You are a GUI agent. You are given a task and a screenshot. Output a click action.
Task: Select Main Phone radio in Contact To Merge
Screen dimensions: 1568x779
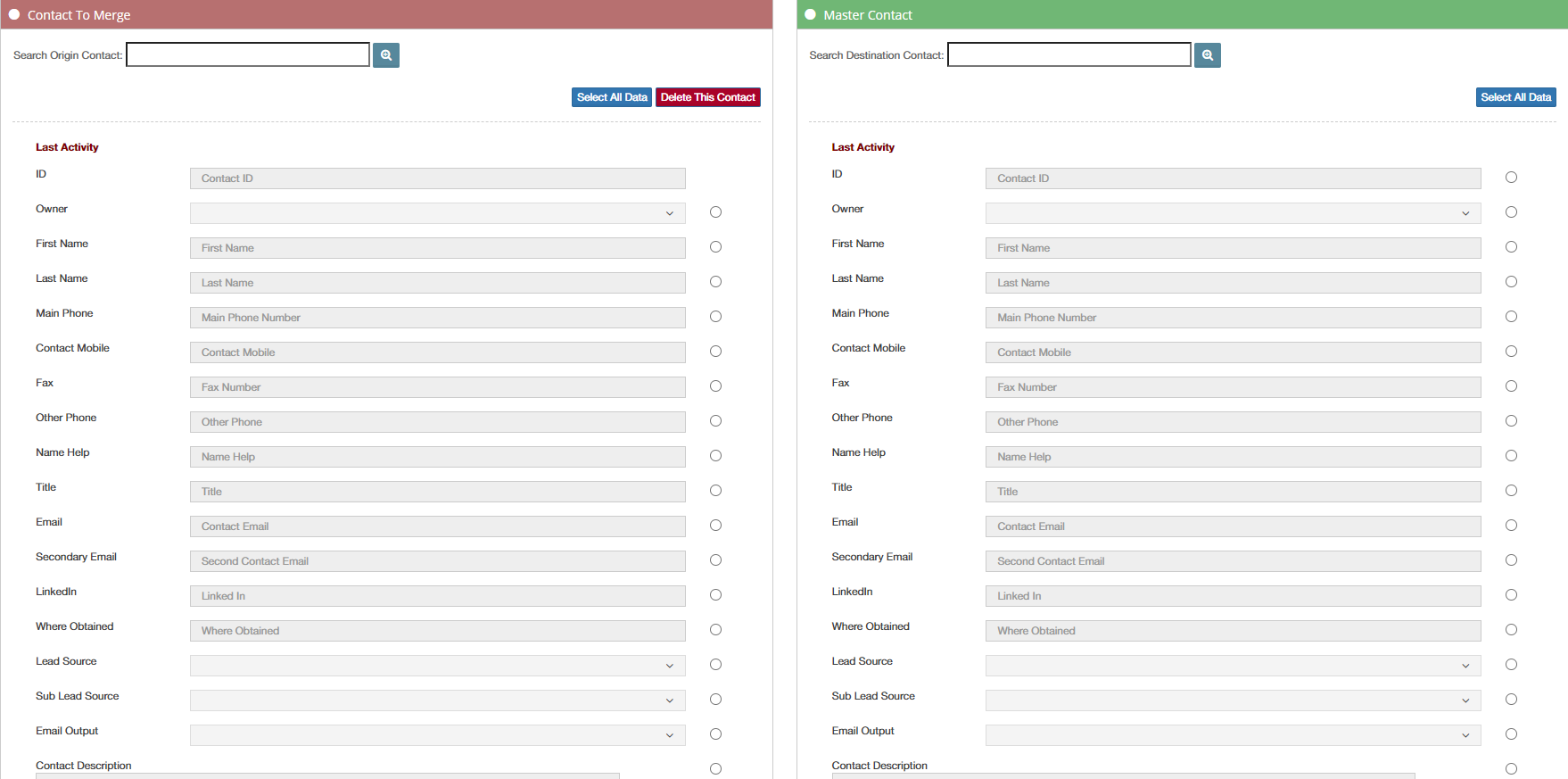tap(715, 317)
